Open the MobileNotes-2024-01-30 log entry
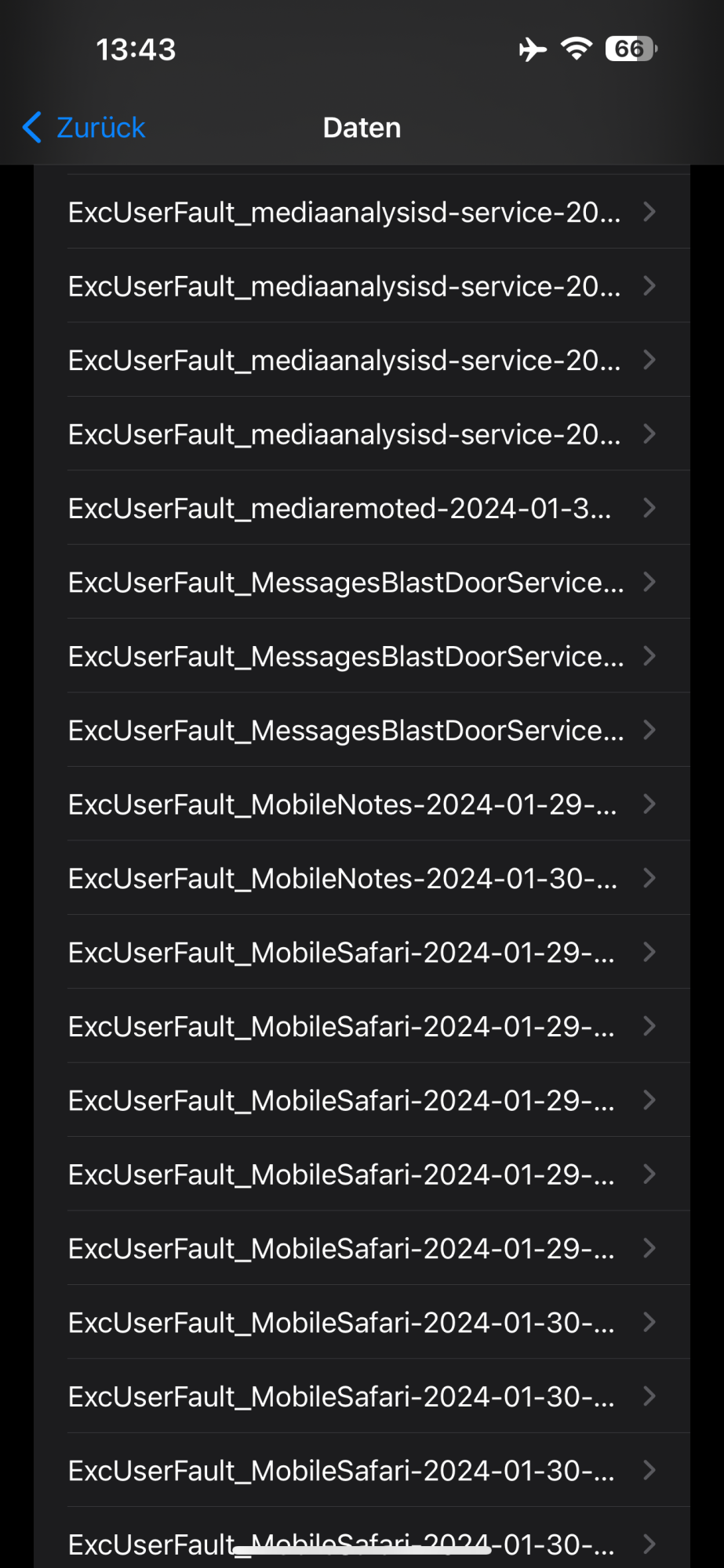The height and width of the screenshot is (1568, 724). [x=362, y=878]
